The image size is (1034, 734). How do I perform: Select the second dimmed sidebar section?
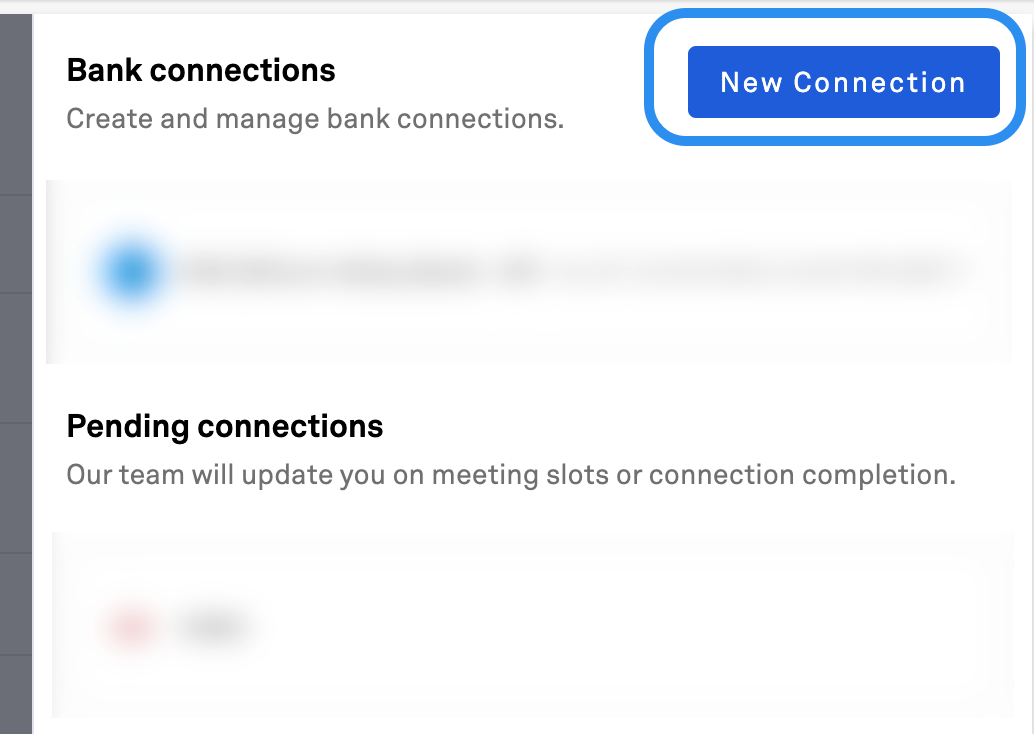tap(16, 244)
